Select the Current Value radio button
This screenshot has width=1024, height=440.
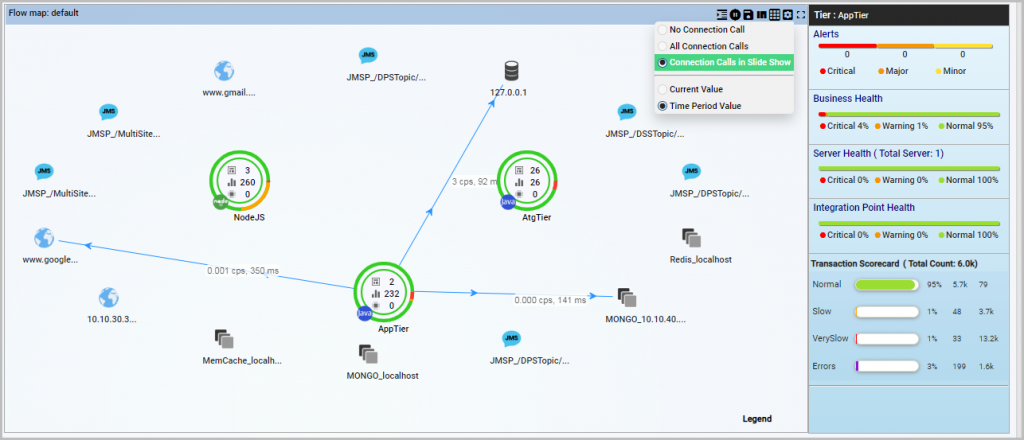[663, 89]
